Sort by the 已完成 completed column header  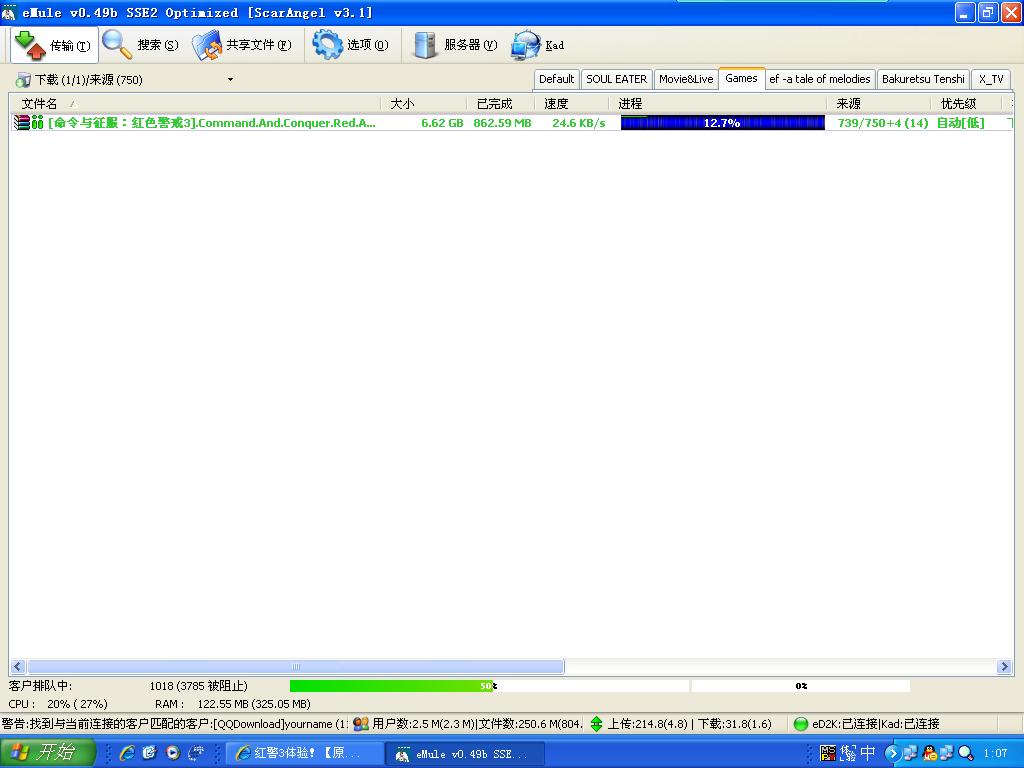click(x=501, y=103)
